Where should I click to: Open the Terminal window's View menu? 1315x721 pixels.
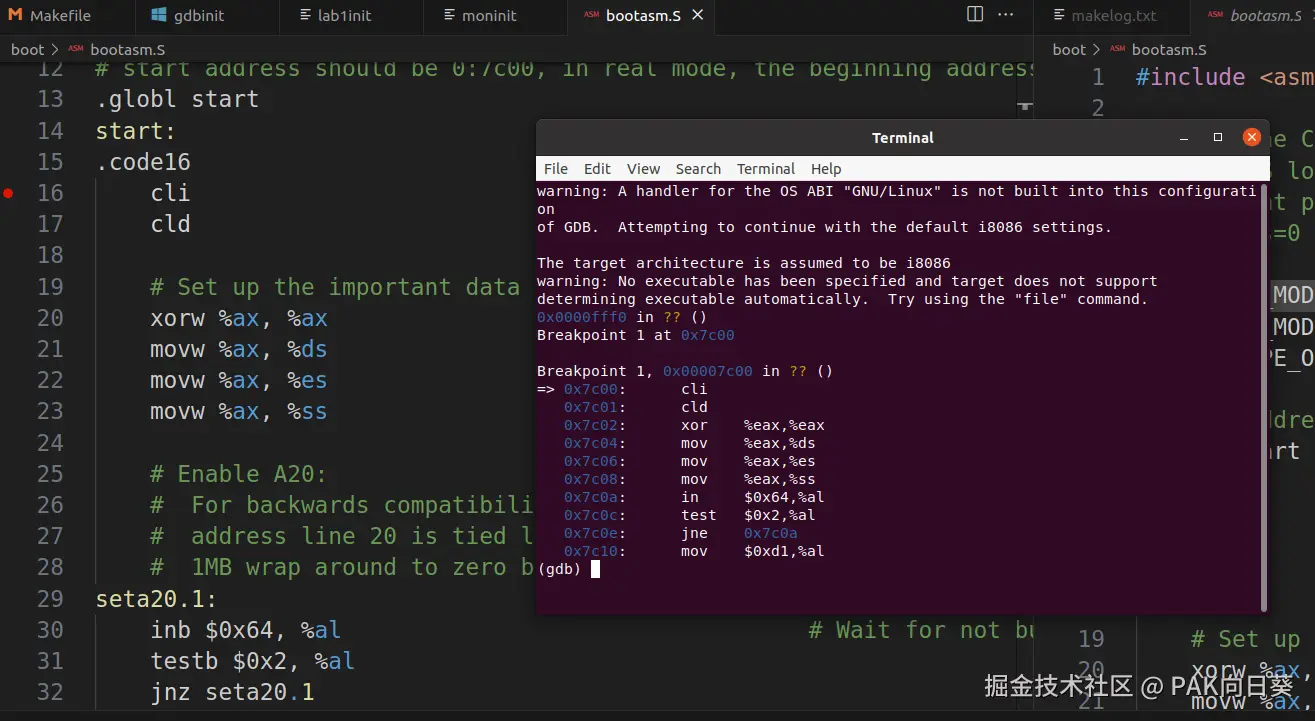[643, 169]
